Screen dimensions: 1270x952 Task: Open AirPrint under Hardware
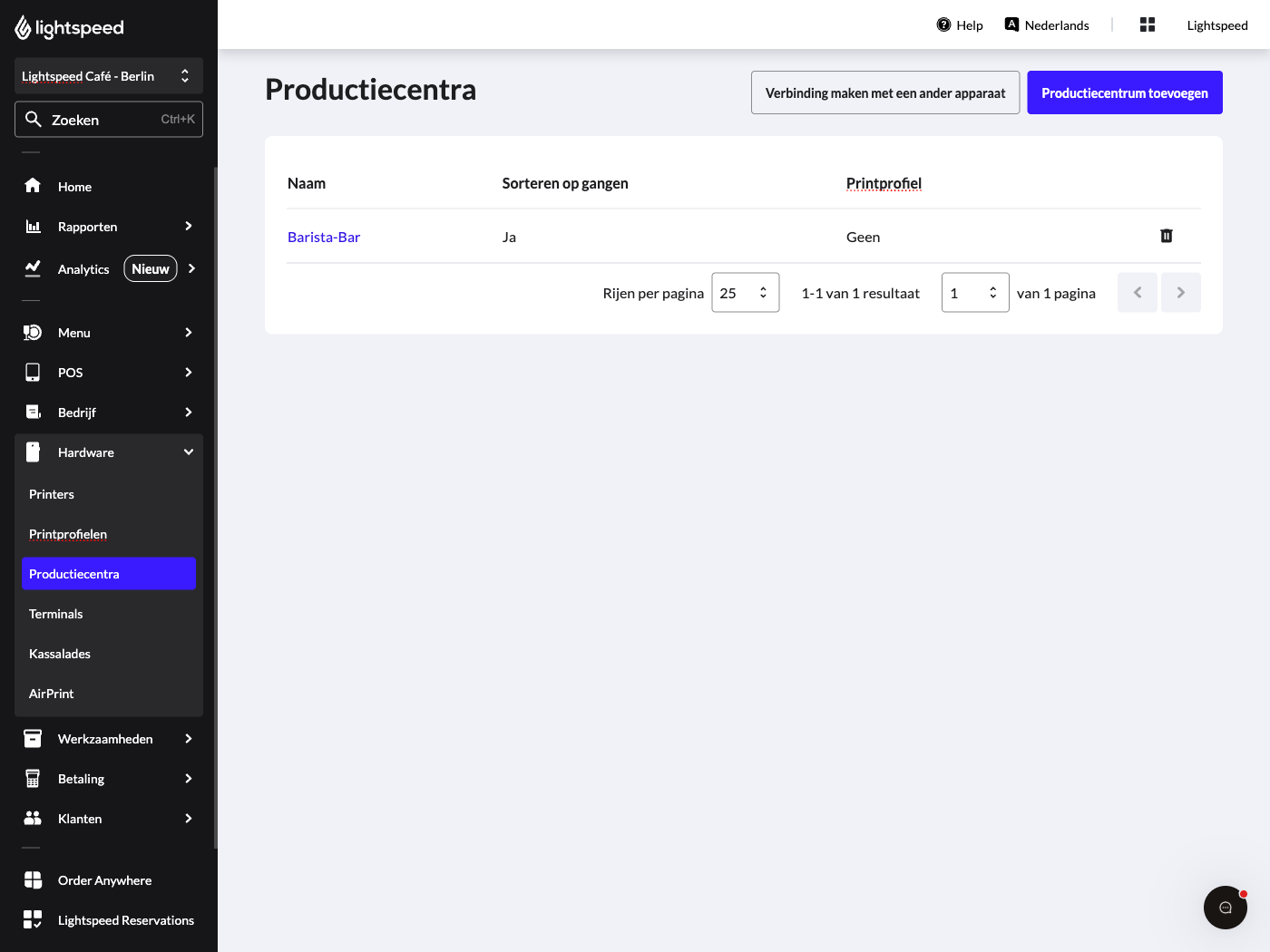click(109, 694)
